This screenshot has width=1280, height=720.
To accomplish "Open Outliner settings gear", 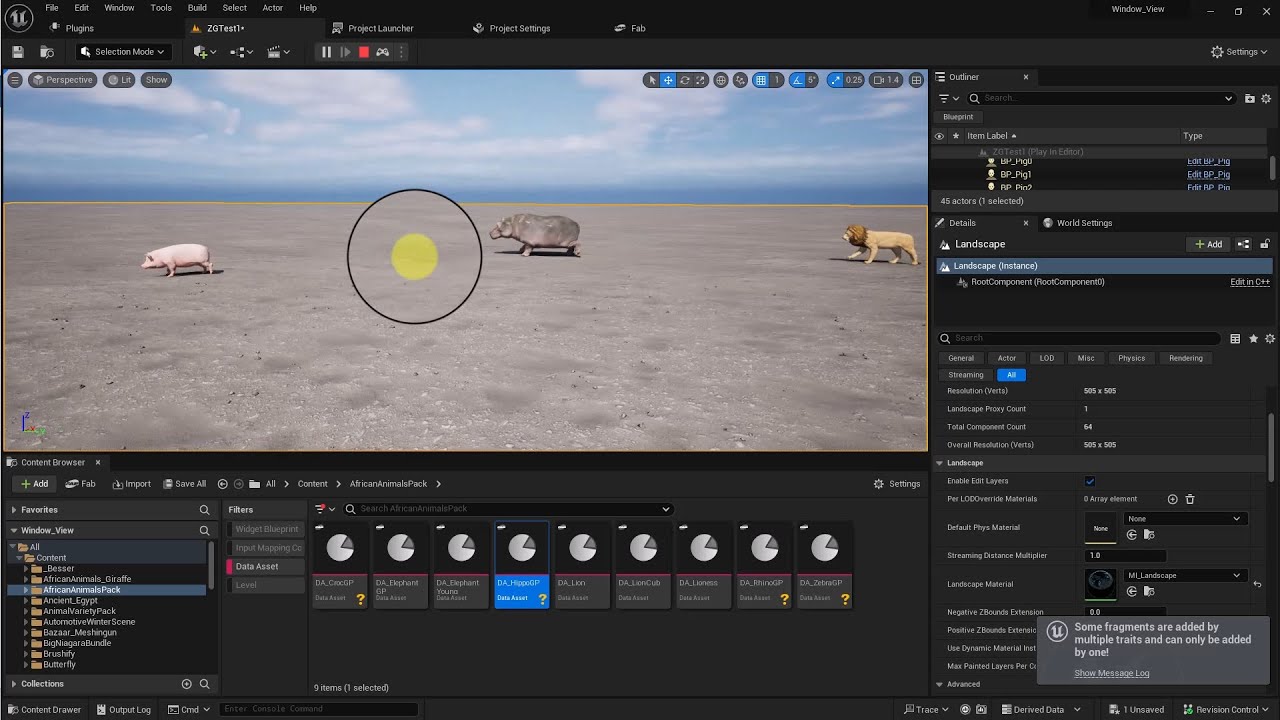I will tap(1266, 98).
